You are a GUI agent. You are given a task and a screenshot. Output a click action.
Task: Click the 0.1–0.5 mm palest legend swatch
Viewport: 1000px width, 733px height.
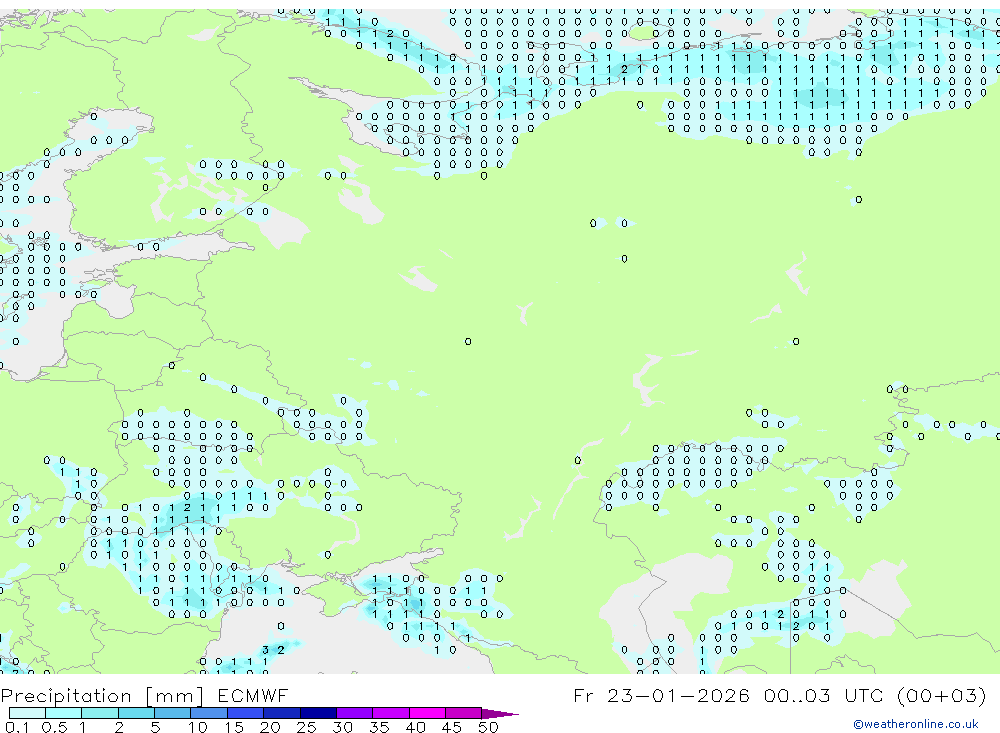pos(27,713)
